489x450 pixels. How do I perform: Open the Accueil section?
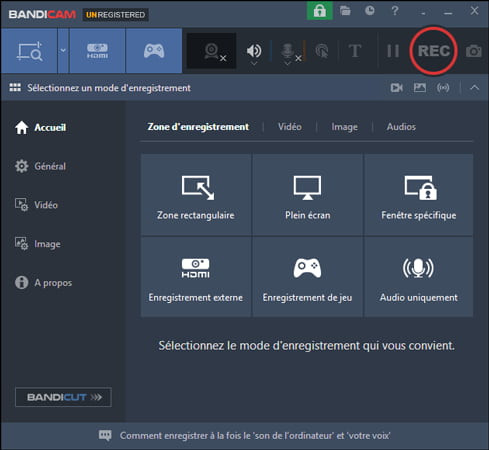[x=40, y=128]
